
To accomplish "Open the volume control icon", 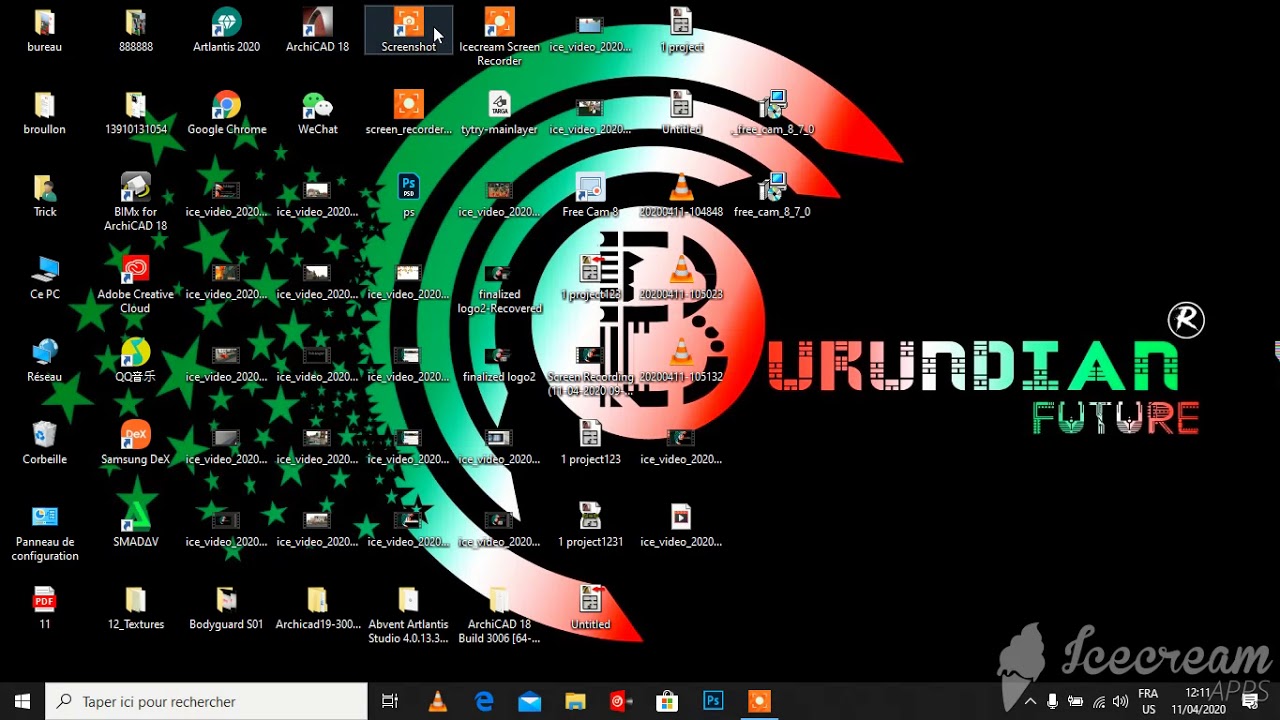I will pos(1121,701).
